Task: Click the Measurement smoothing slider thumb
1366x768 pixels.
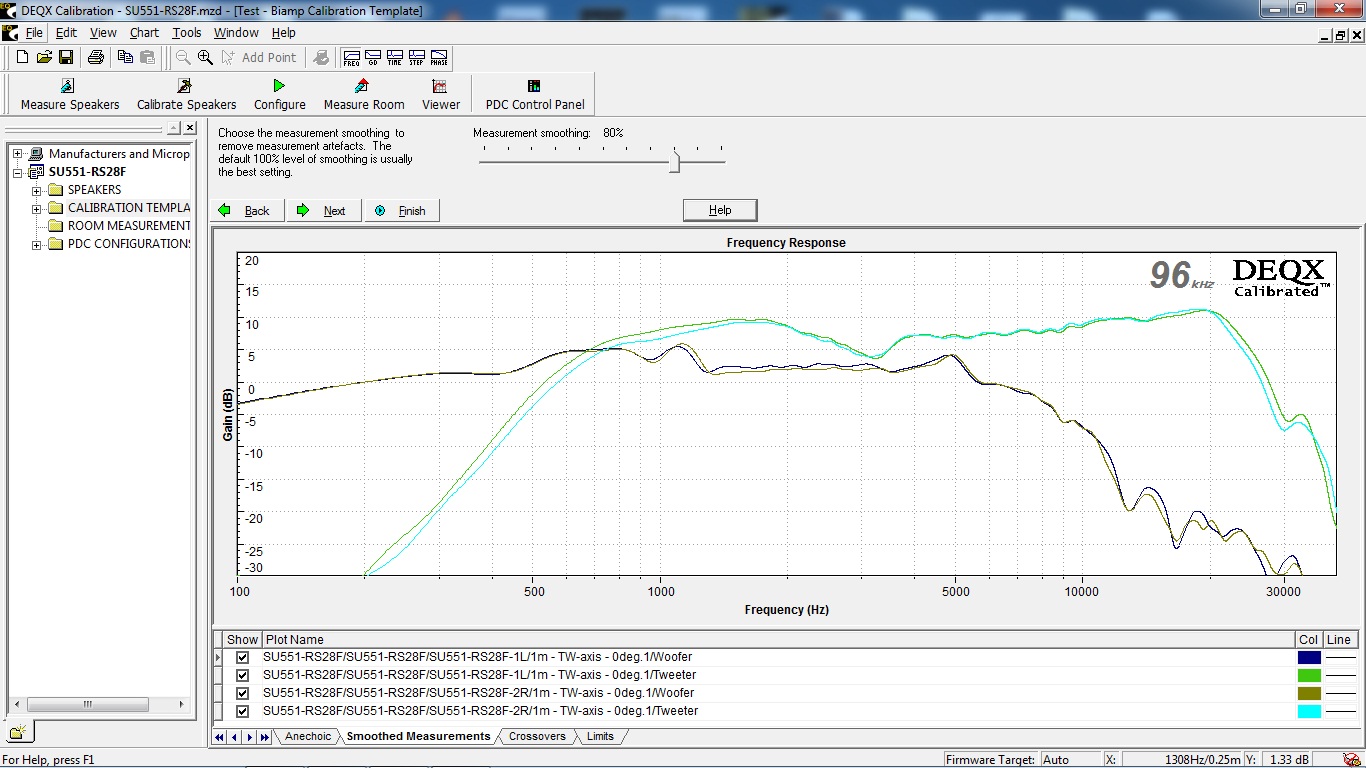Action: (x=674, y=160)
